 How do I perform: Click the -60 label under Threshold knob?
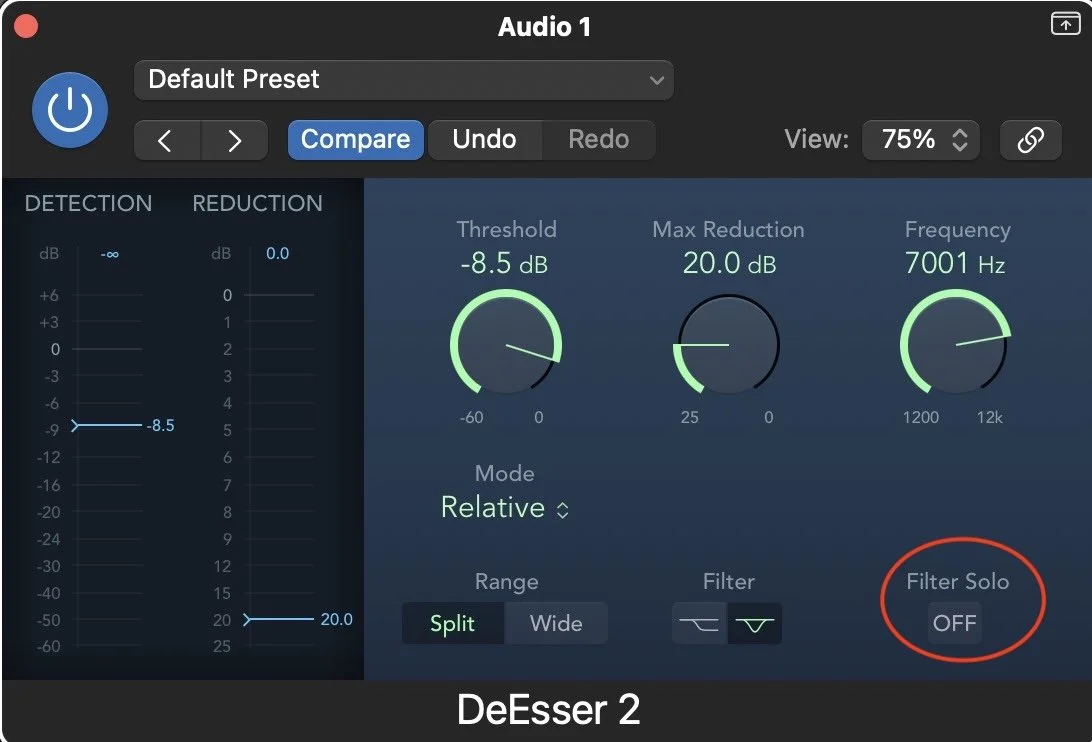(x=471, y=417)
